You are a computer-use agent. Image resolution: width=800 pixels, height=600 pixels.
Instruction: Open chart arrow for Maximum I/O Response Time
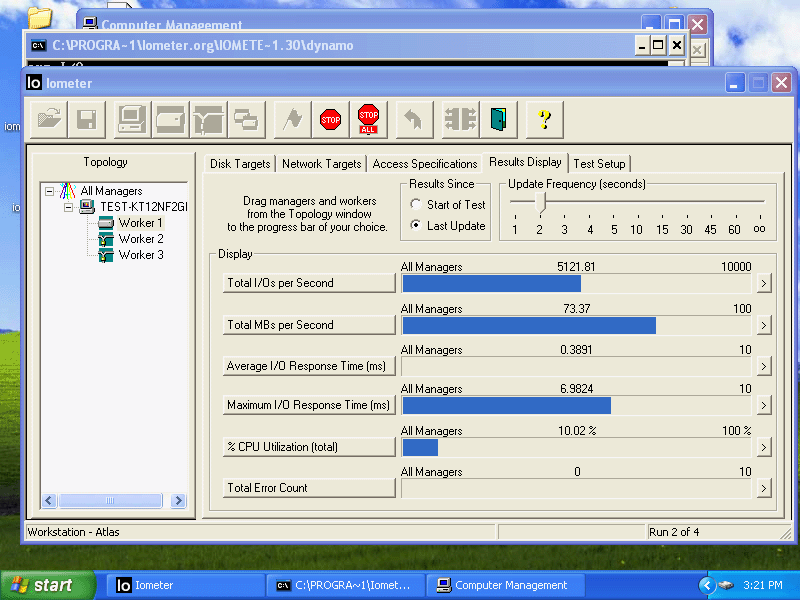point(764,405)
